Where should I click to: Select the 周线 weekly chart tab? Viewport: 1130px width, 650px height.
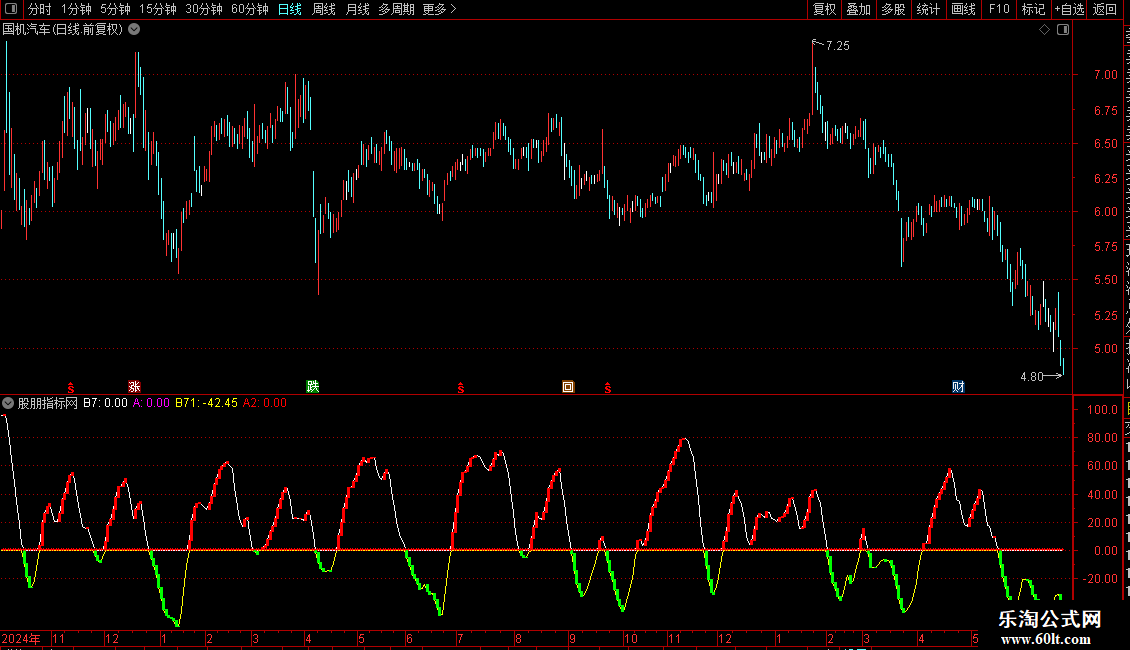pyautogui.click(x=324, y=9)
